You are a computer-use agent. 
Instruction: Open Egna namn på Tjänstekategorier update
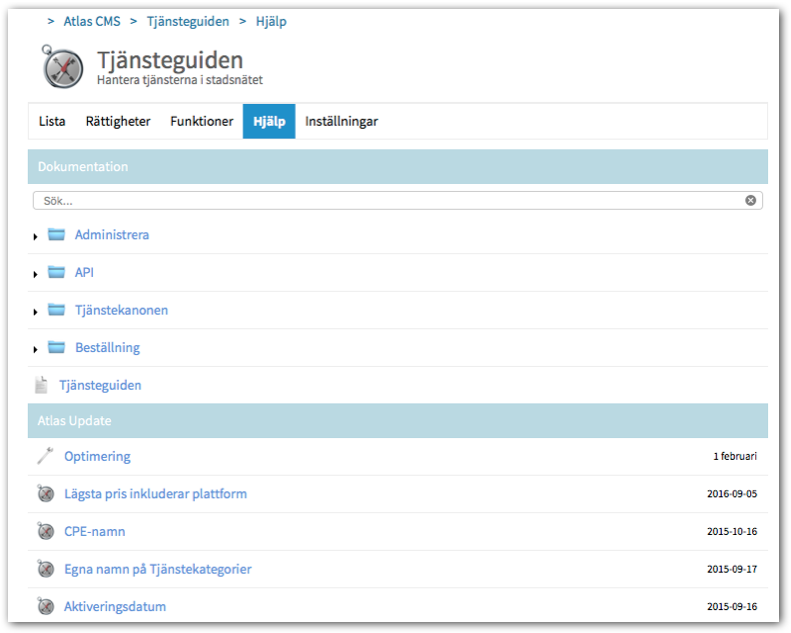point(157,569)
